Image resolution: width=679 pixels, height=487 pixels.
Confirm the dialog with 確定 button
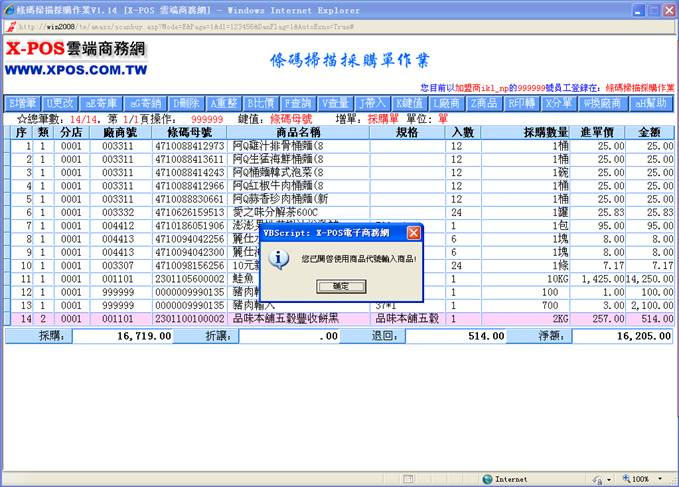[340, 286]
